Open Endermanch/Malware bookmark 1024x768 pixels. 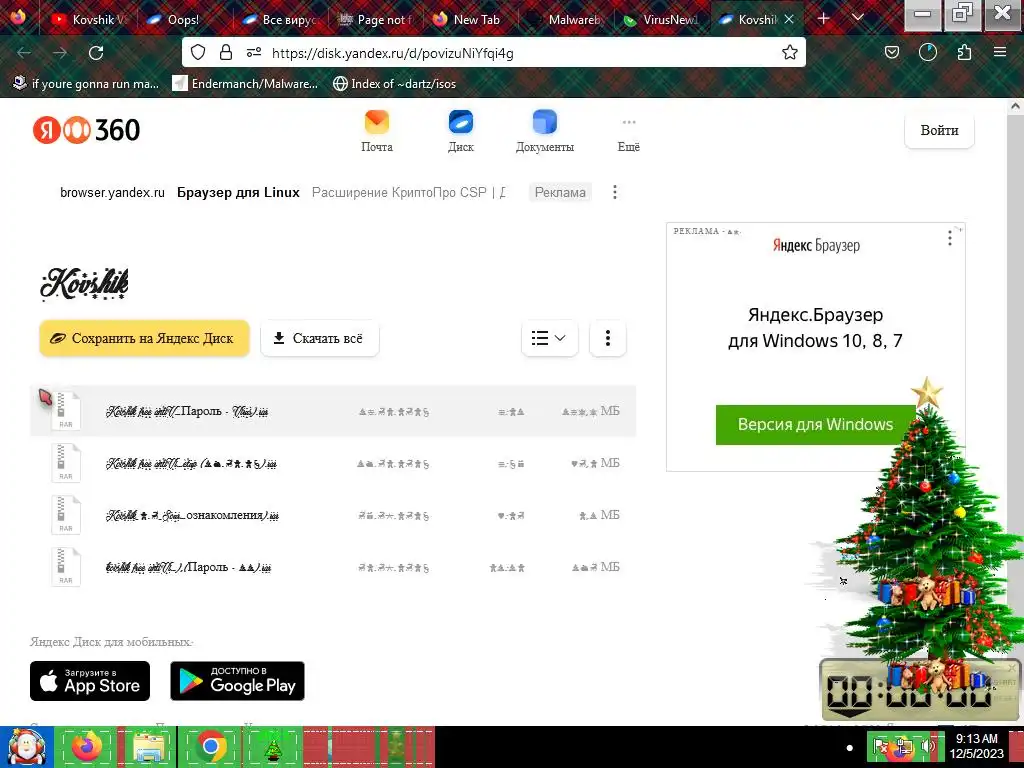(245, 84)
